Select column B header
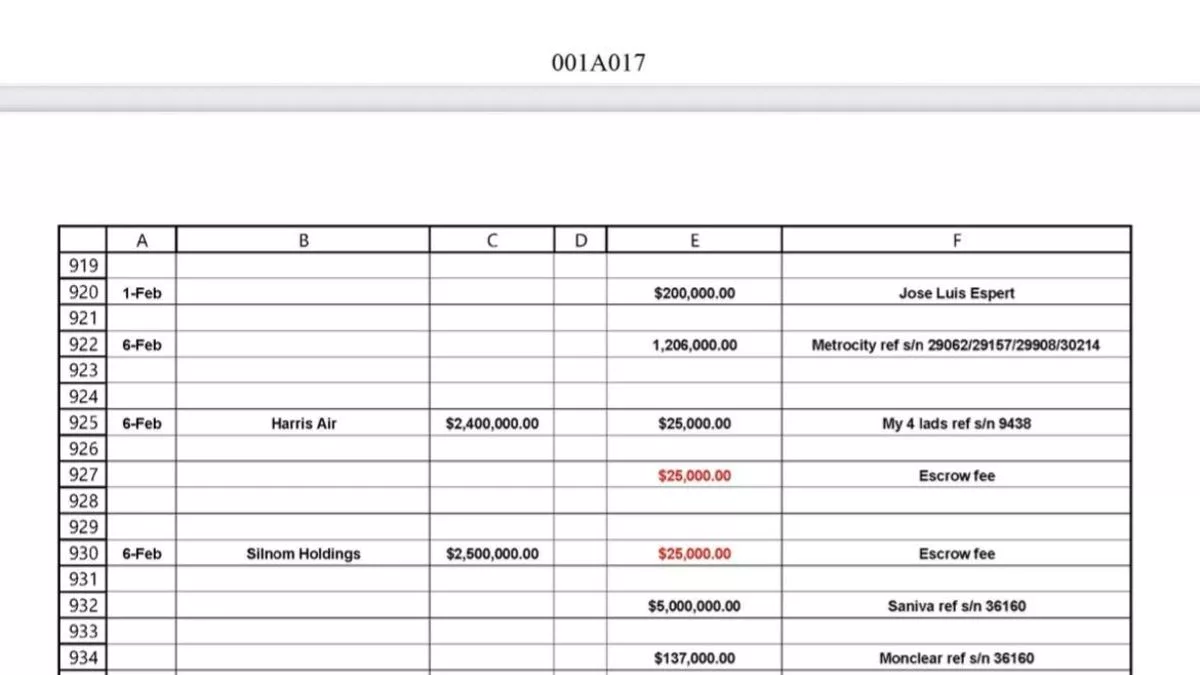The height and width of the screenshot is (675, 1200). coord(303,240)
